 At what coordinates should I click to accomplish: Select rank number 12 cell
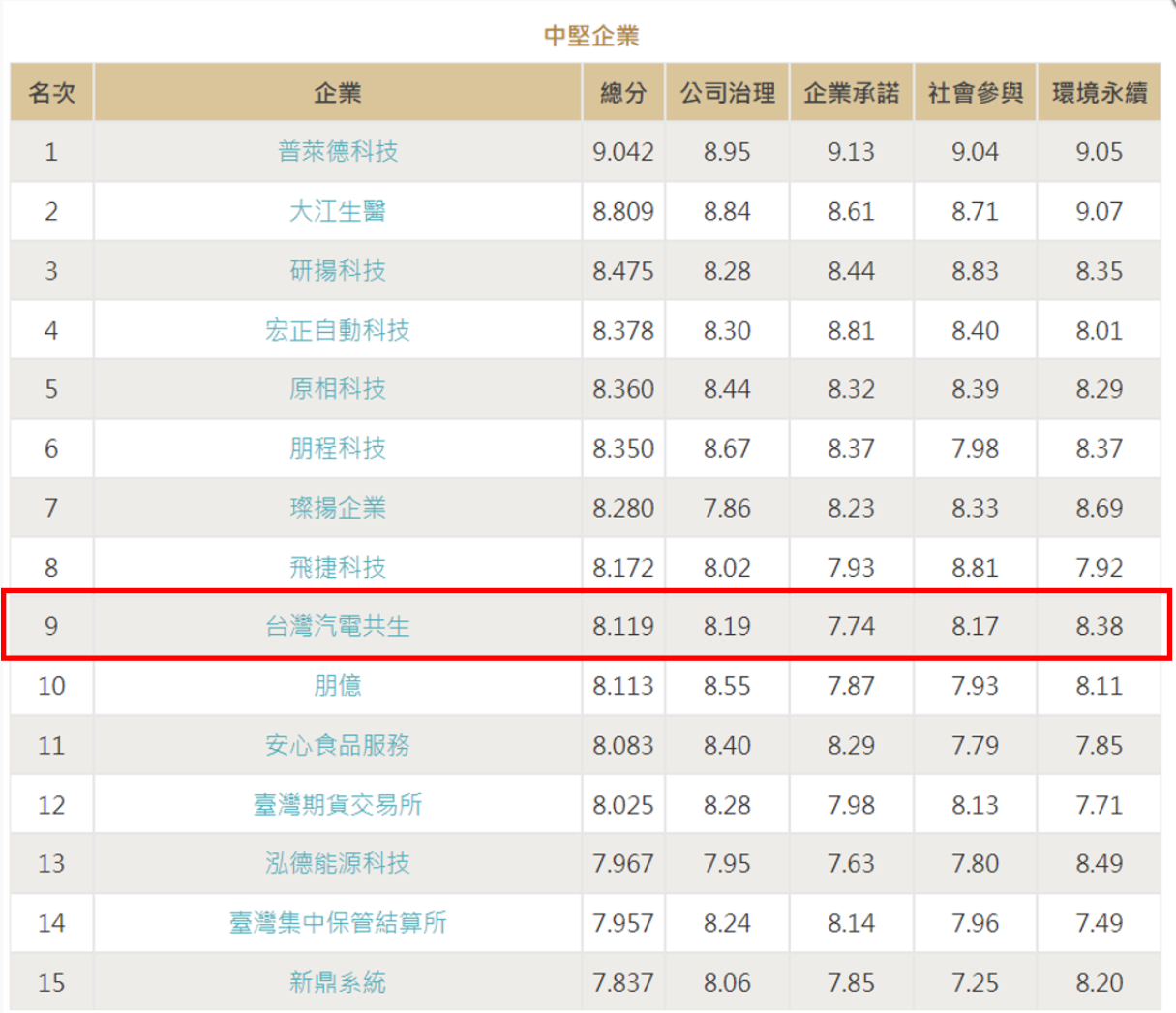[51, 805]
